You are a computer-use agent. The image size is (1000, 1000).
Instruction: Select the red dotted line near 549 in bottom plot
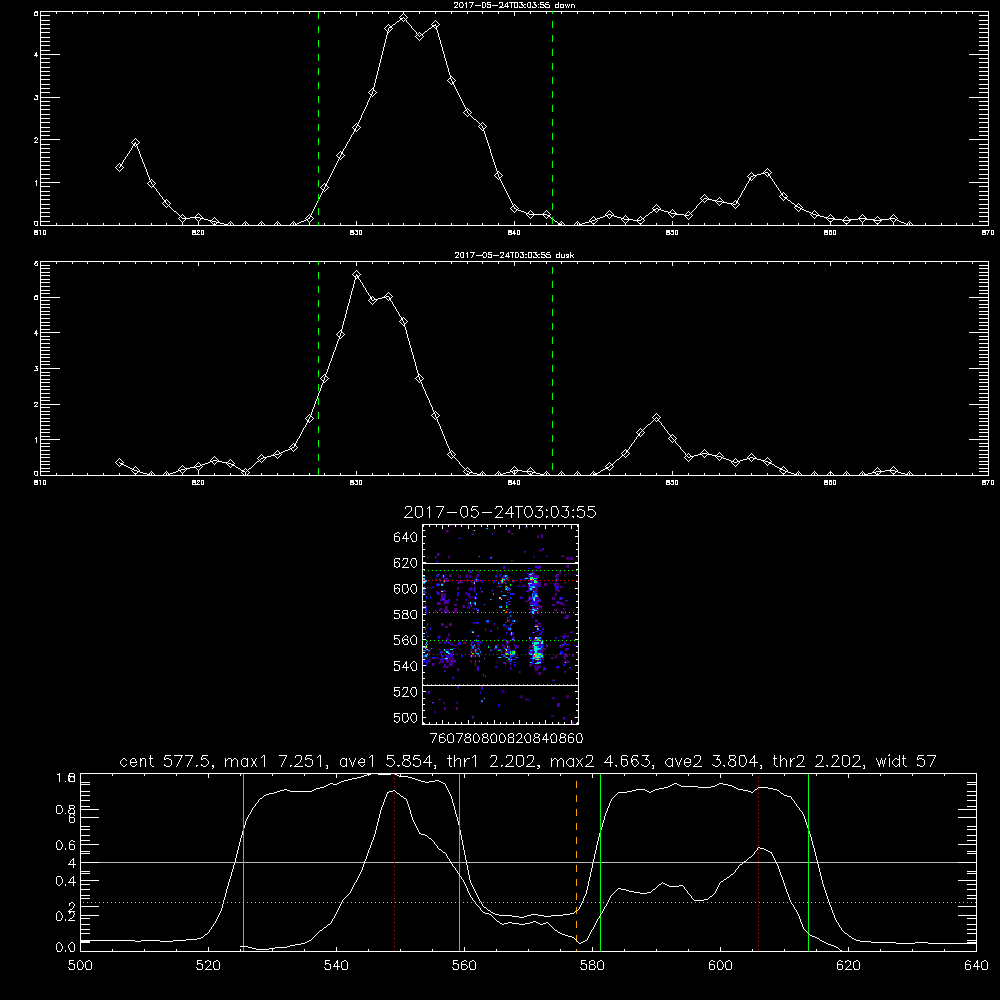(x=395, y=861)
